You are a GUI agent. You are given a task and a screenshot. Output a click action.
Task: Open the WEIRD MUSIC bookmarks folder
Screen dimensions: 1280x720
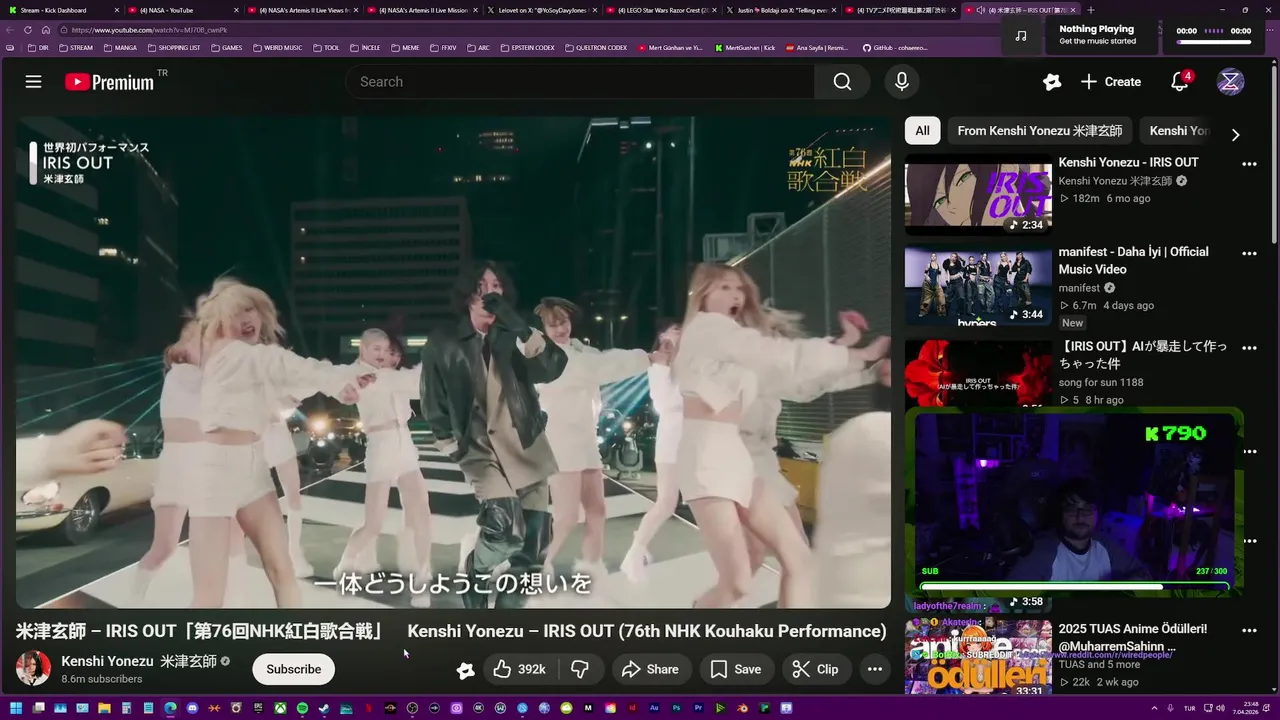pos(277,47)
